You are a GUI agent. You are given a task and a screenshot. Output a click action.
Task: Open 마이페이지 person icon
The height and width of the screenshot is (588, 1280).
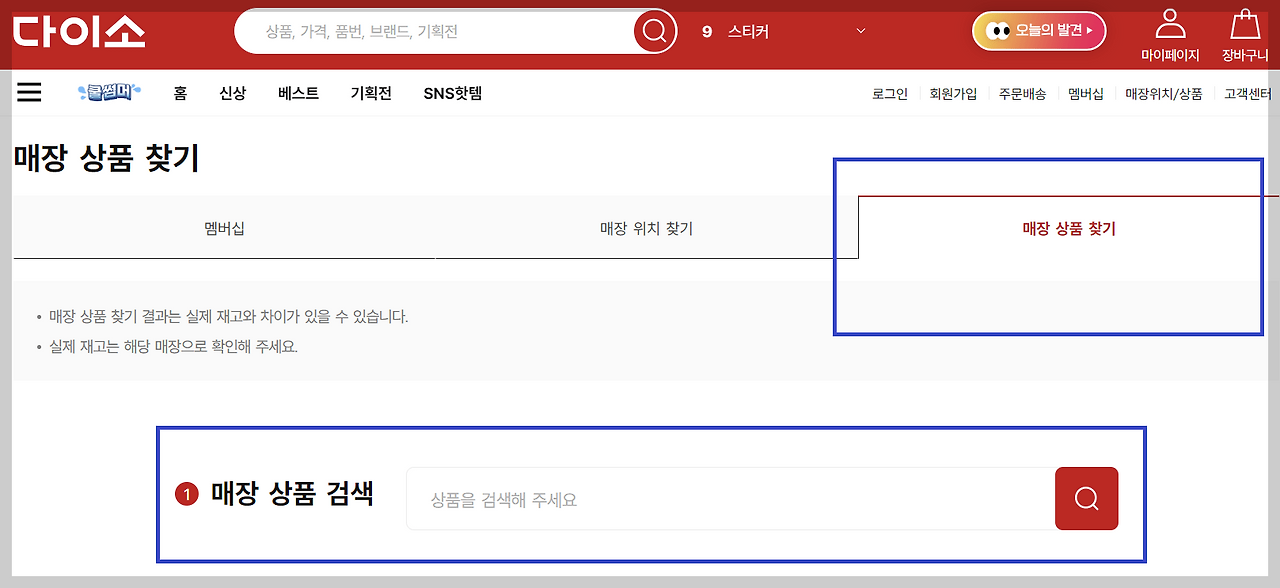[x=1170, y=23]
